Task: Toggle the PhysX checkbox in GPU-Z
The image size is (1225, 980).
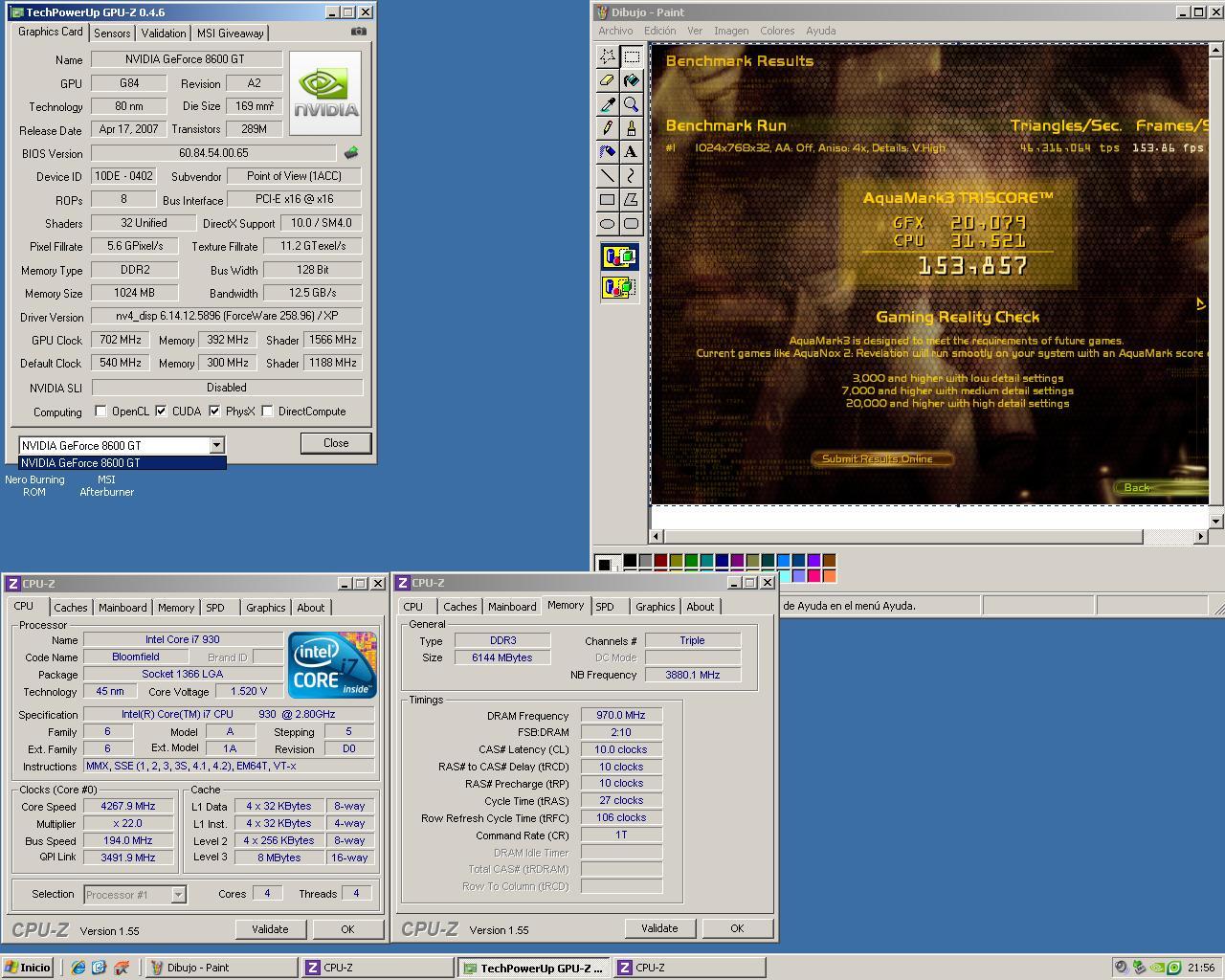Action: pos(214,412)
